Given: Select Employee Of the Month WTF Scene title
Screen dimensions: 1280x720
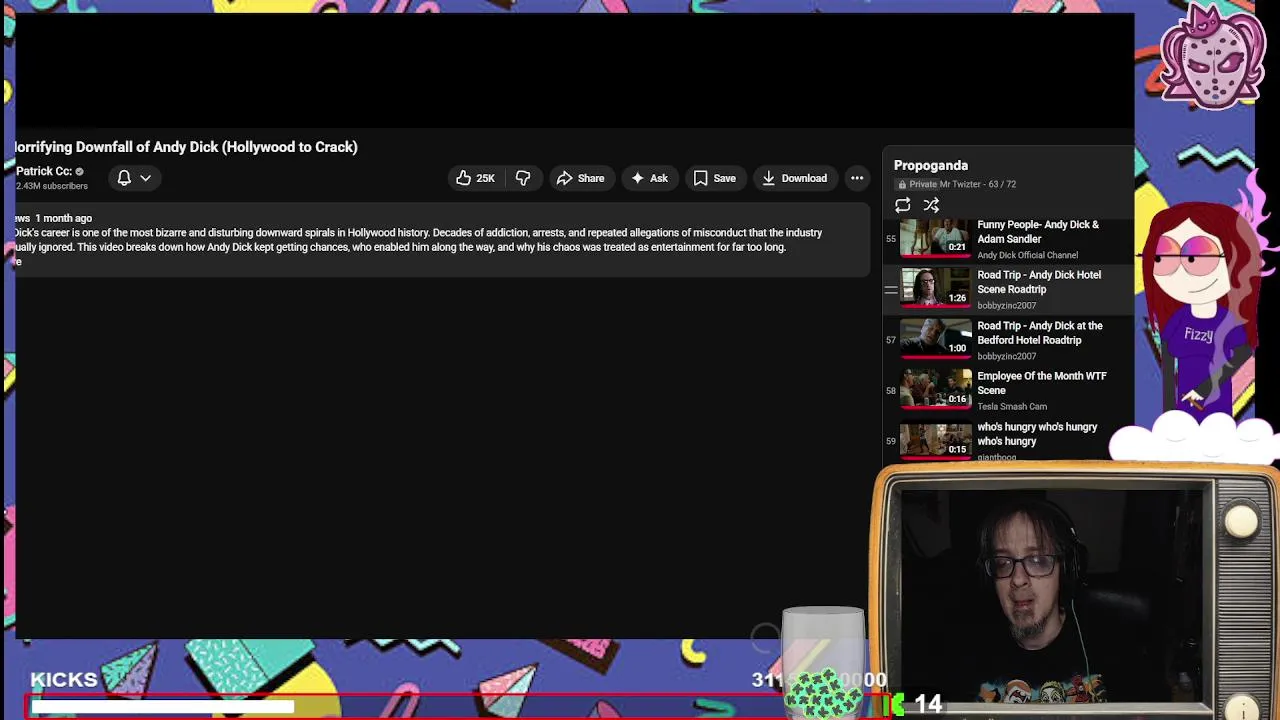Looking at the screenshot, I should point(1041,383).
